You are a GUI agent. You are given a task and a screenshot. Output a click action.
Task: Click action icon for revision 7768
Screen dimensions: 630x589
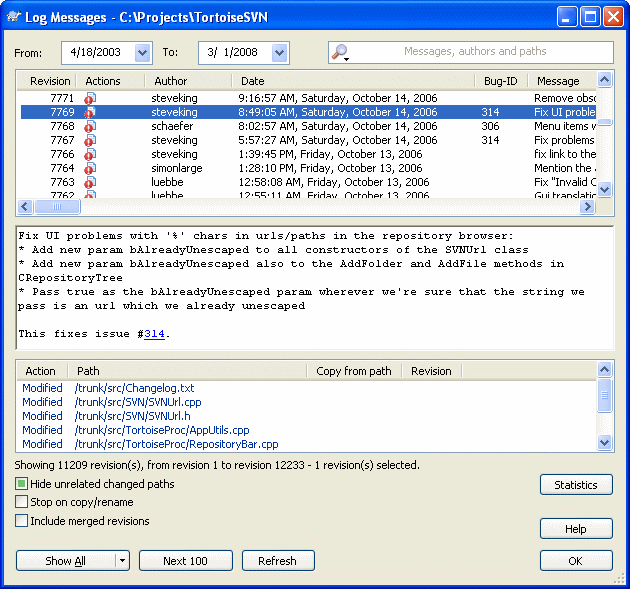coord(91,127)
